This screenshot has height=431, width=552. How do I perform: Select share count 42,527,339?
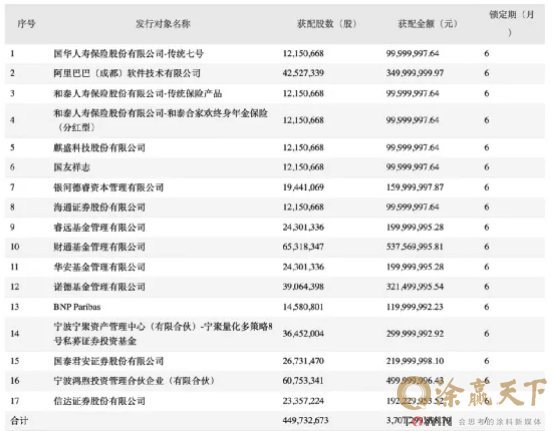[303, 73]
